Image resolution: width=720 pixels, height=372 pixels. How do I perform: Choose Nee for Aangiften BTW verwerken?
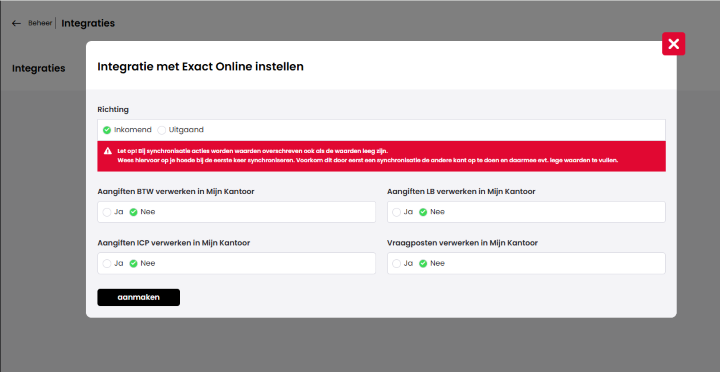tap(134, 212)
